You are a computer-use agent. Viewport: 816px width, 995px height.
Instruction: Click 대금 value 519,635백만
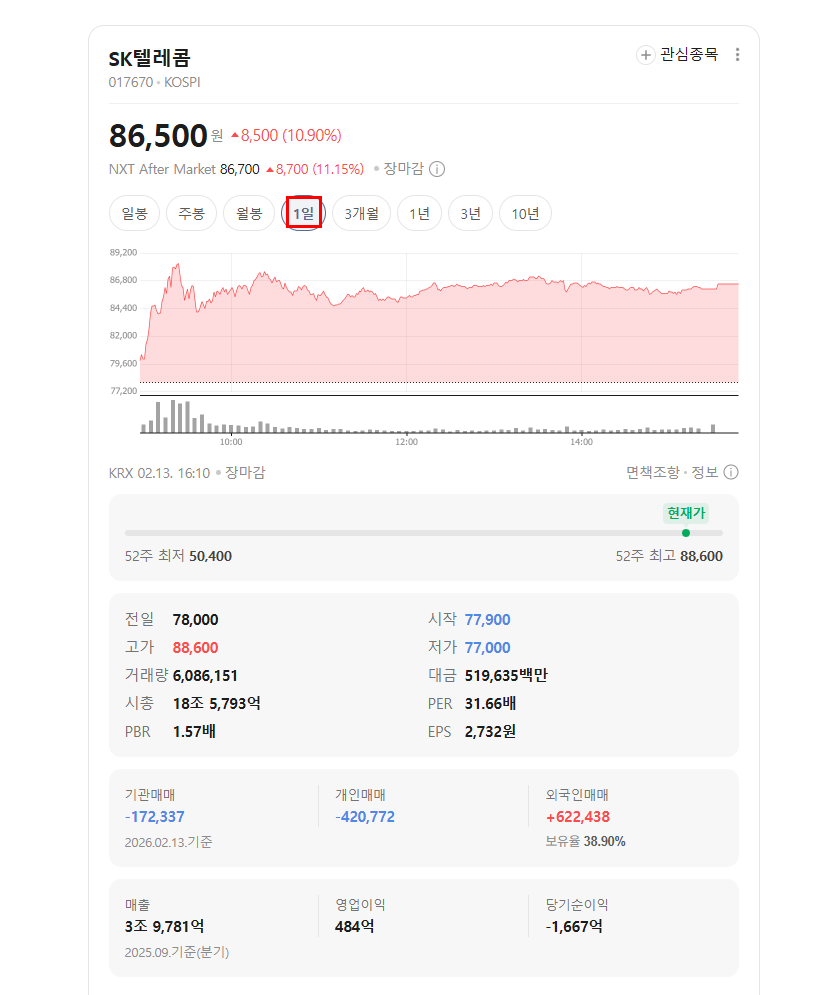tap(506, 676)
